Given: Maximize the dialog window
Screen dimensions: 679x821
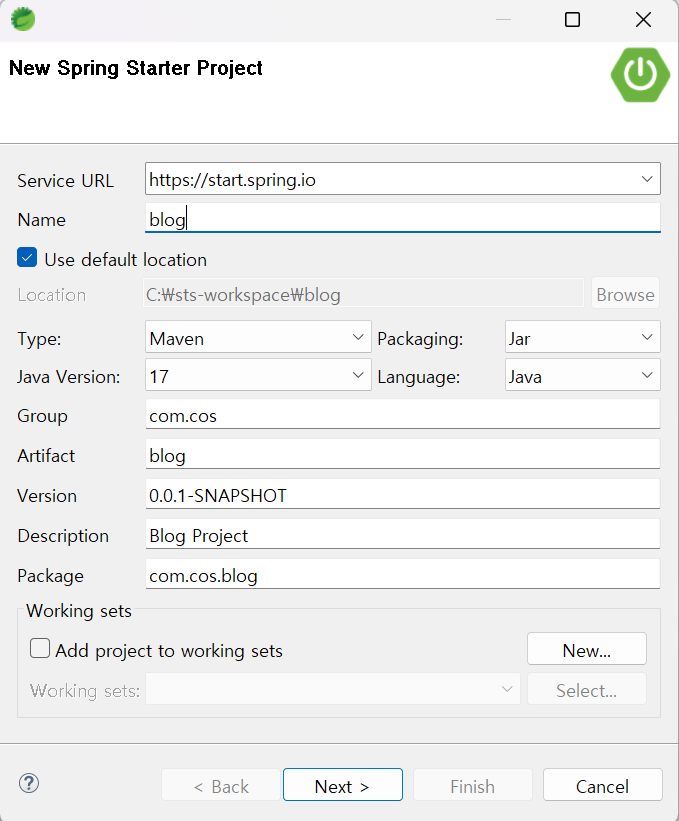Looking at the screenshot, I should coord(572,20).
